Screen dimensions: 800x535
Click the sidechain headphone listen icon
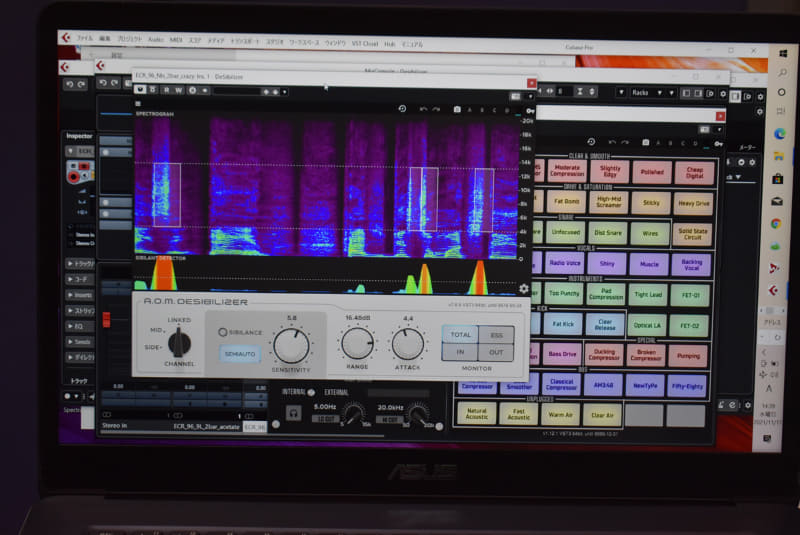click(293, 413)
